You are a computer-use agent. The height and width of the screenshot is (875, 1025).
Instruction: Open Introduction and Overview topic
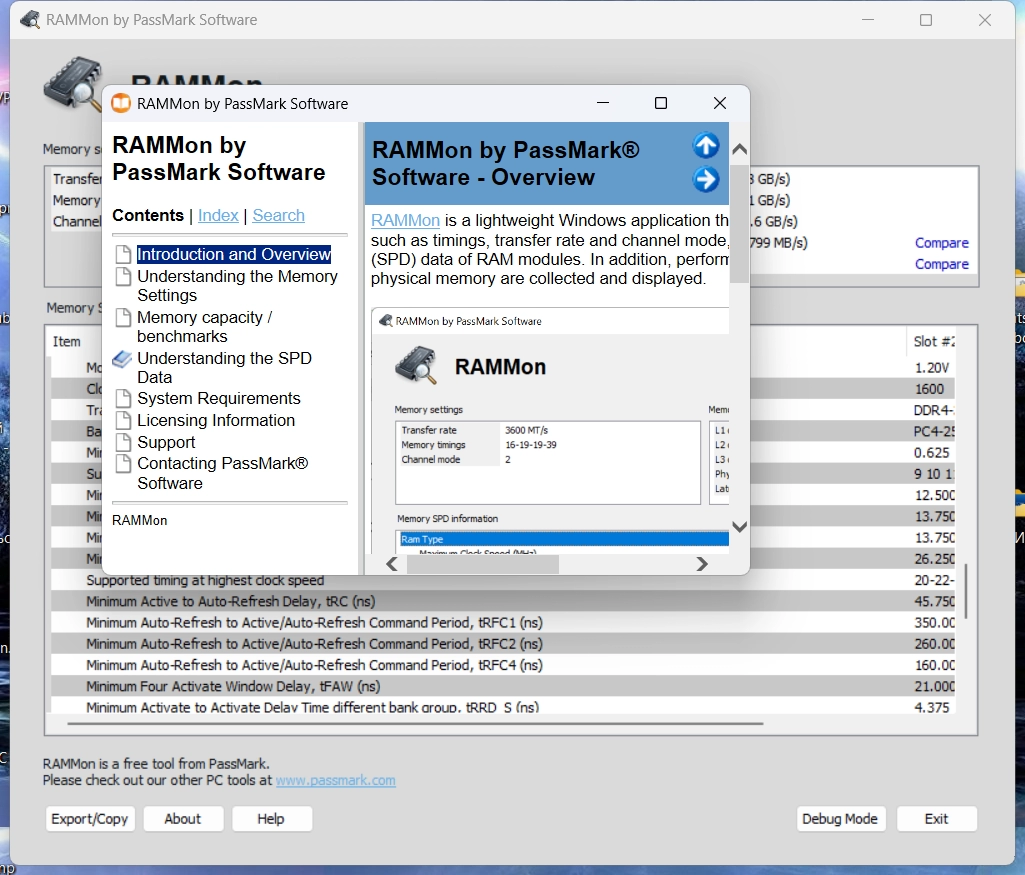coord(234,254)
